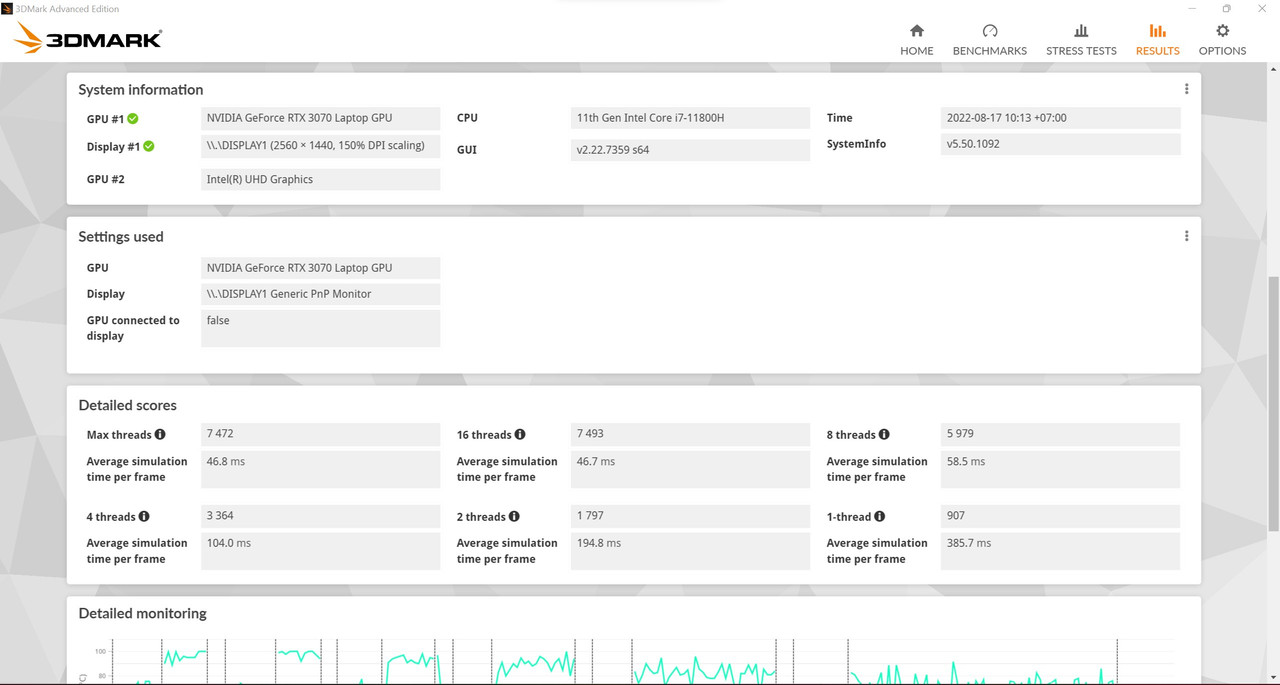The image size is (1280, 685).
Task: Select the 46.8 ms simulation time
Action: pos(320,469)
